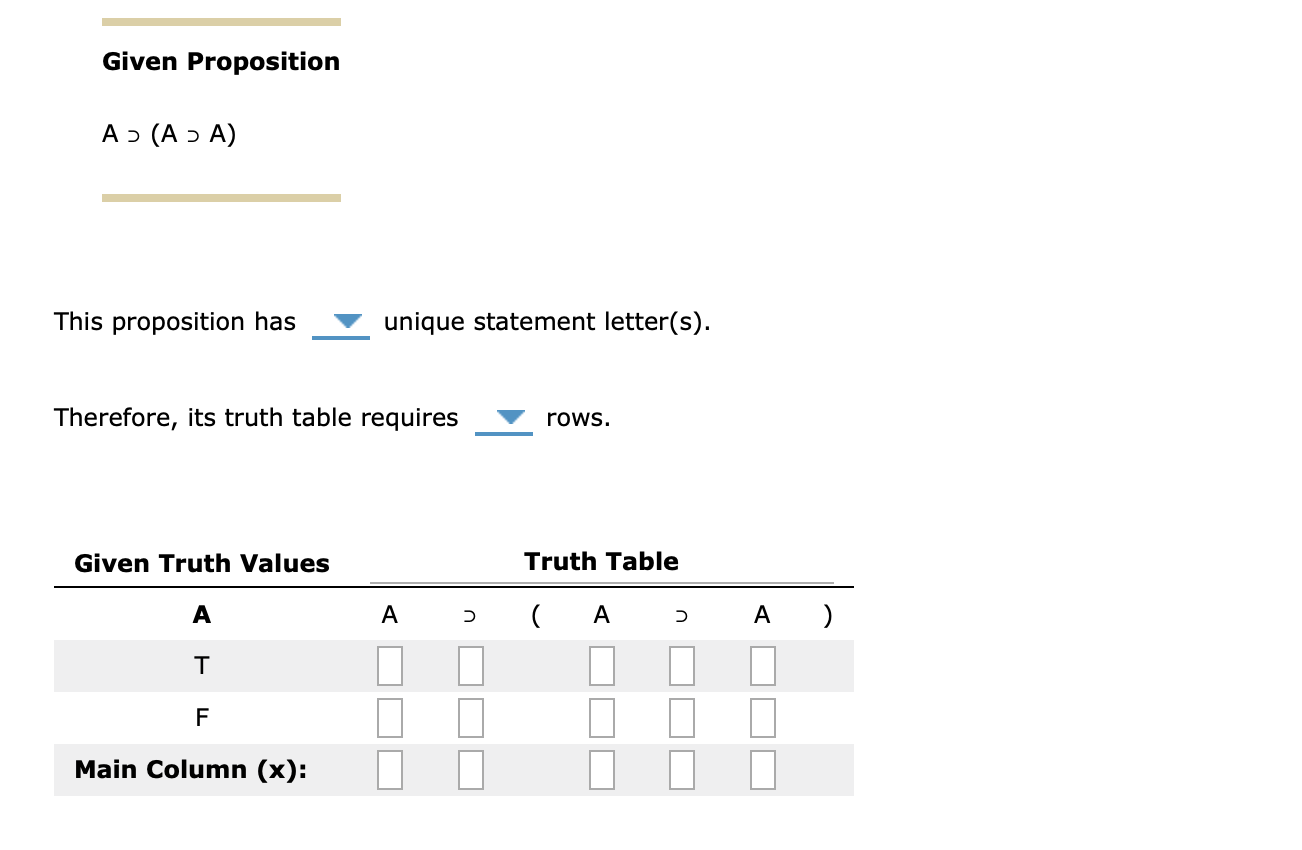Open the truth table rows dropdown
Image resolution: width=1302 pixels, height=850 pixels.
(x=504, y=418)
